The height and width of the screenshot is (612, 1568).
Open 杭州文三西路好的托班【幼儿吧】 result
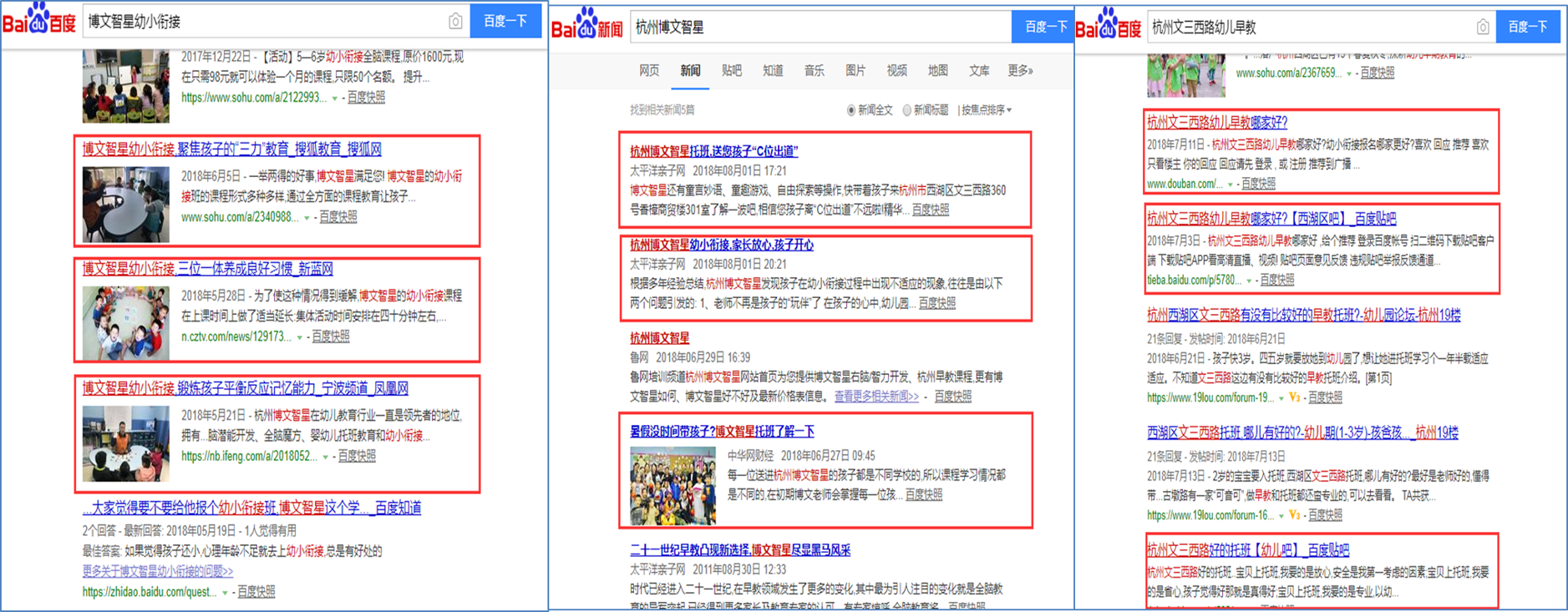click(1247, 549)
